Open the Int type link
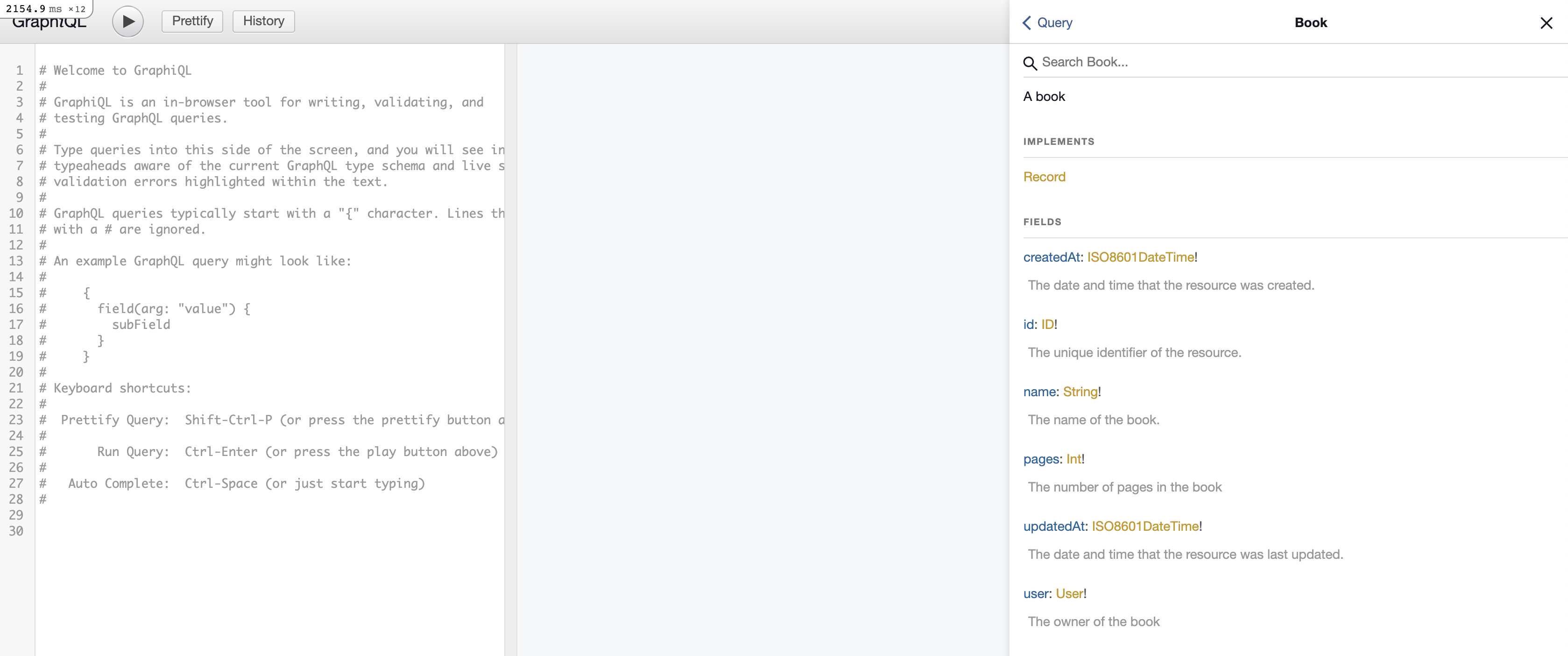The height and width of the screenshot is (656, 1568). point(1074,459)
